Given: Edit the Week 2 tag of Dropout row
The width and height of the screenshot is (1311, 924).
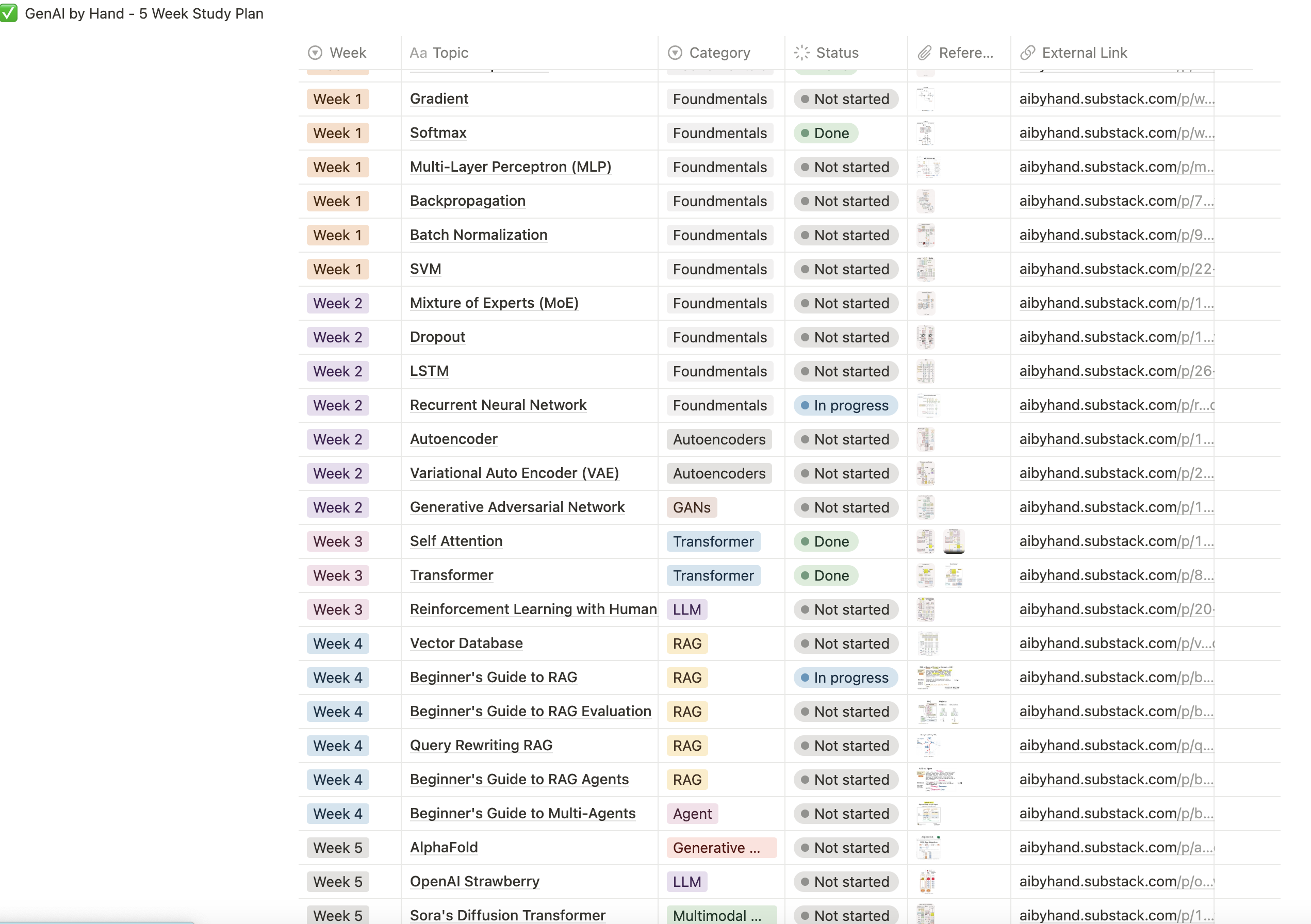Looking at the screenshot, I should pyautogui.click(x=337, y=337).
